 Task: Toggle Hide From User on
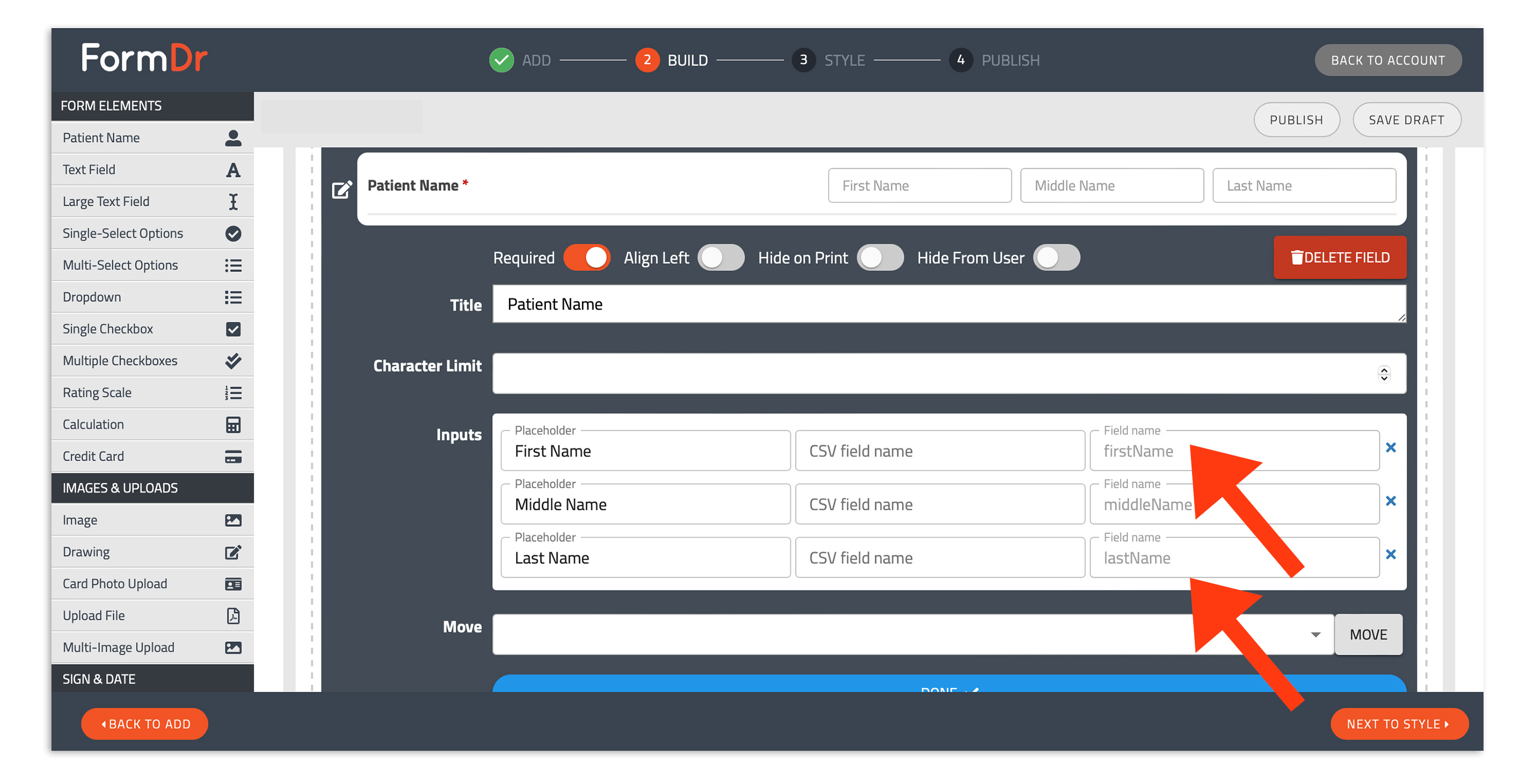tap(1057, 258)
